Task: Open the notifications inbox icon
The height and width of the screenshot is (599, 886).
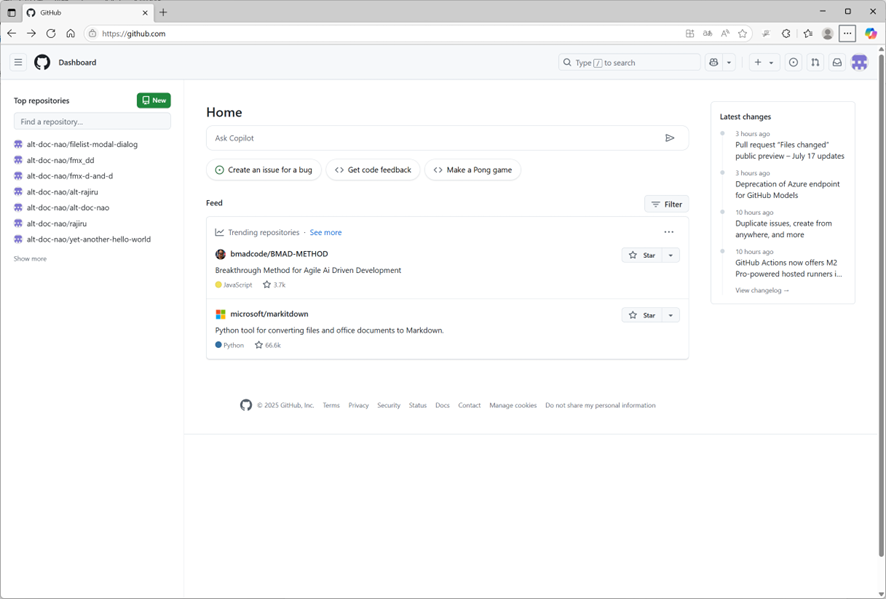Action: (x=837, y=62)
